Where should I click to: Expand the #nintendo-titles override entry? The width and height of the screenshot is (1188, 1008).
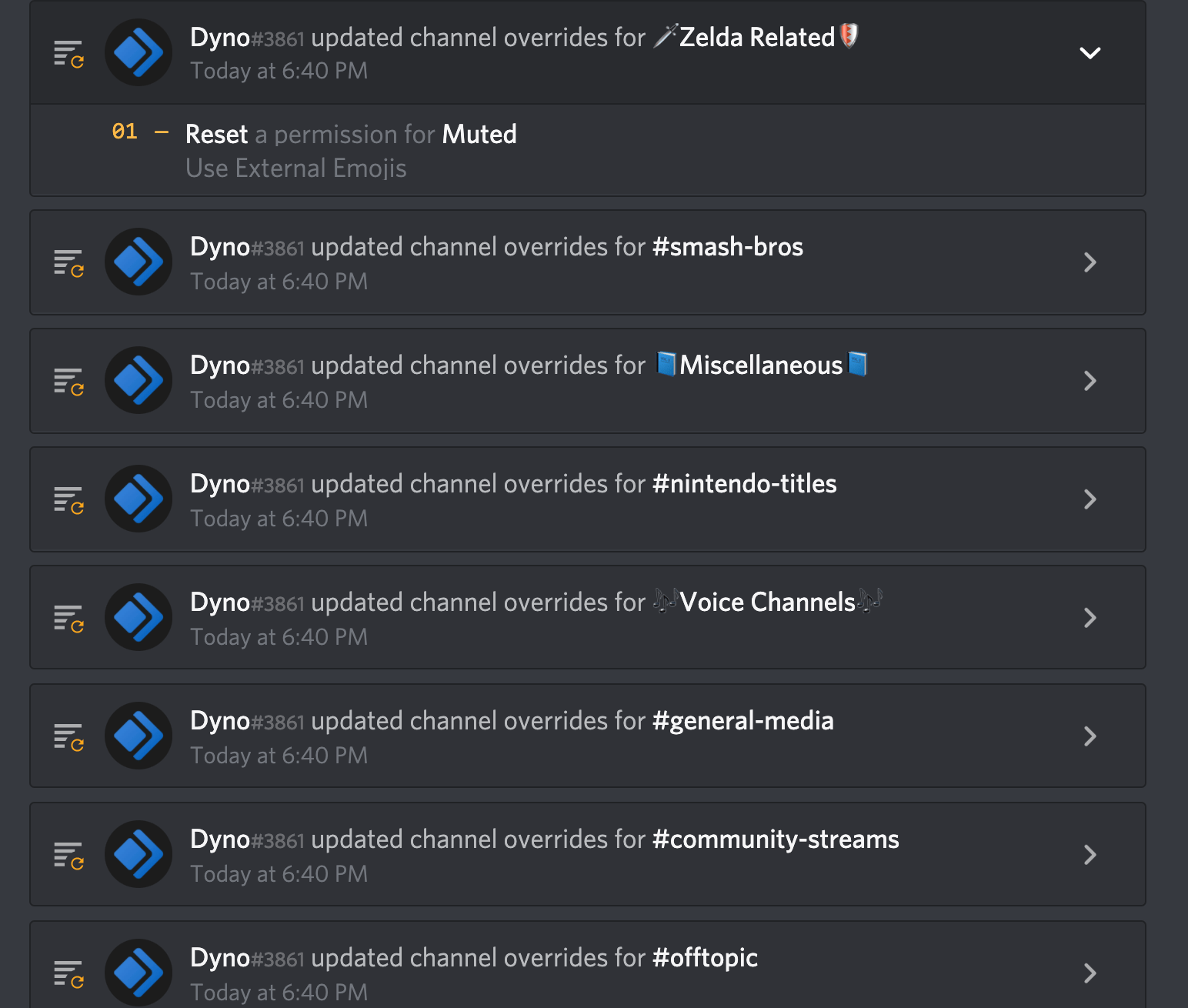pos(1090,499)
